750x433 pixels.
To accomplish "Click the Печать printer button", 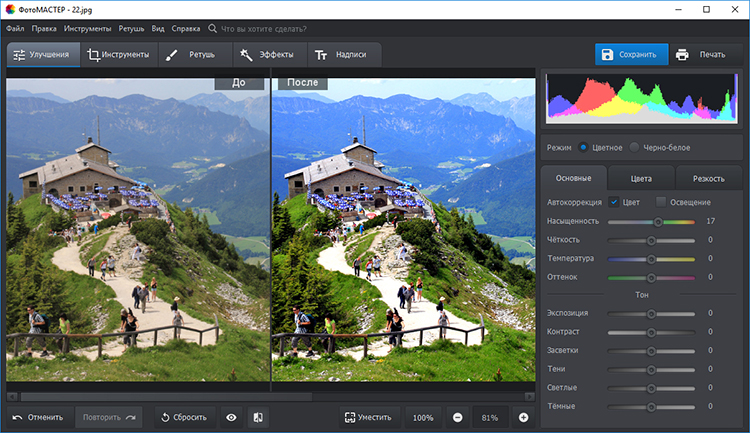I will 700,55.
